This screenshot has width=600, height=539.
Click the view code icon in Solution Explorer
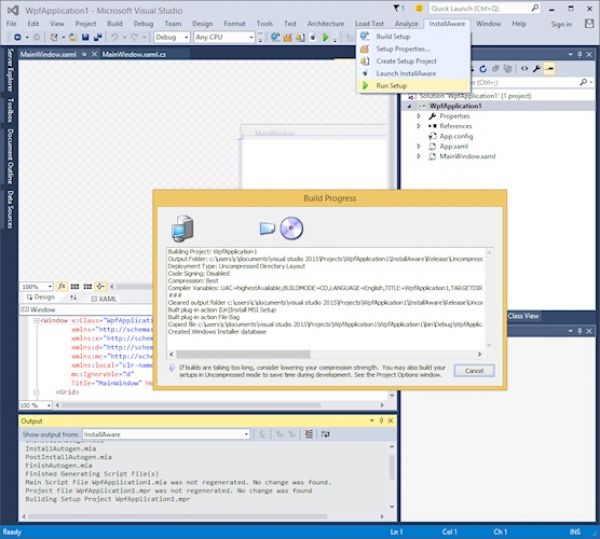click(x=524, y=68)
